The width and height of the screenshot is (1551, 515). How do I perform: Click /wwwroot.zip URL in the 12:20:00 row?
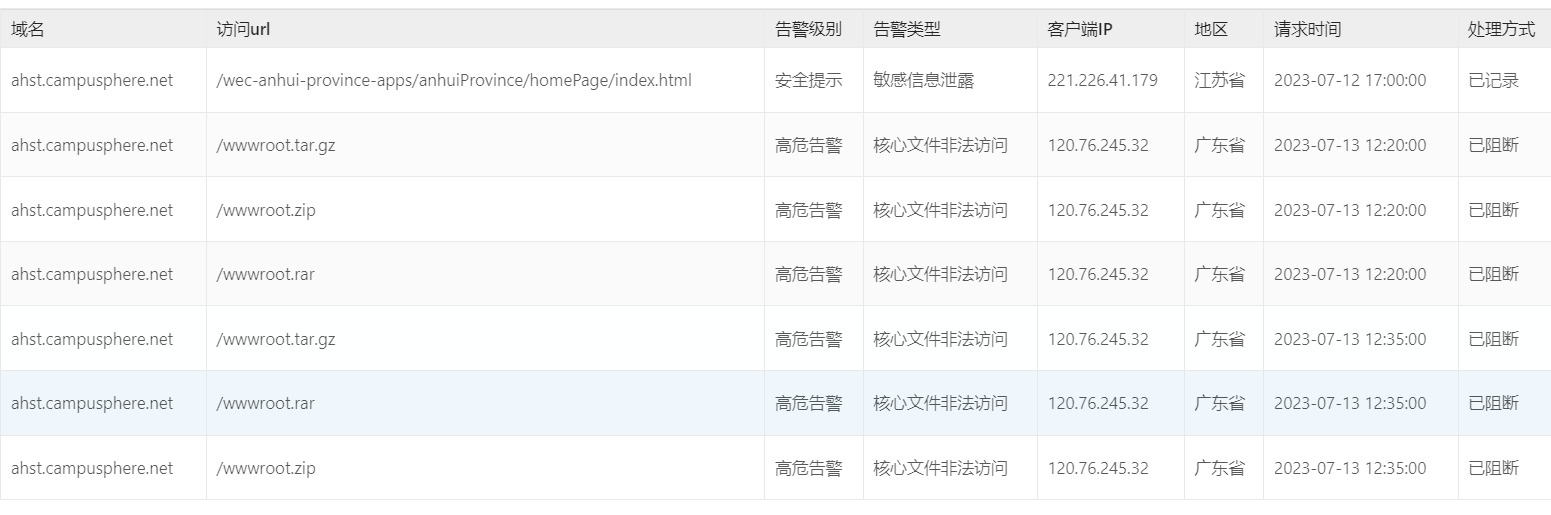point(266,210)
